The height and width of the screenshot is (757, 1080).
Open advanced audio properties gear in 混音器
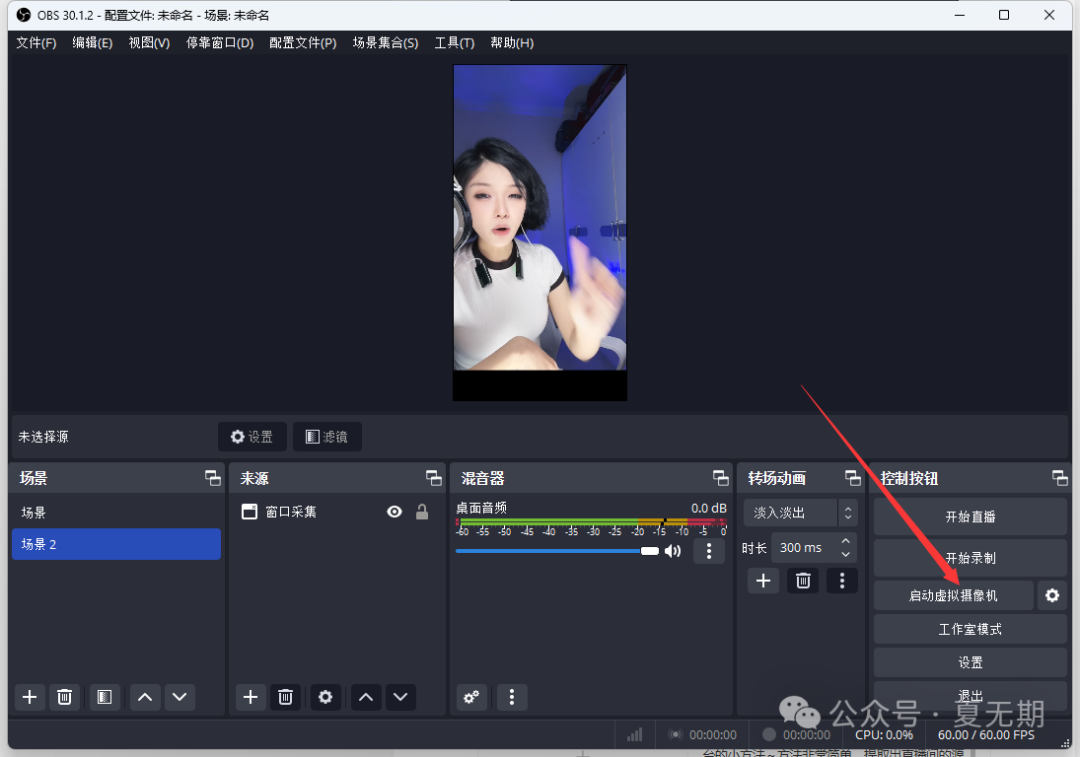[x=472, y=697]
